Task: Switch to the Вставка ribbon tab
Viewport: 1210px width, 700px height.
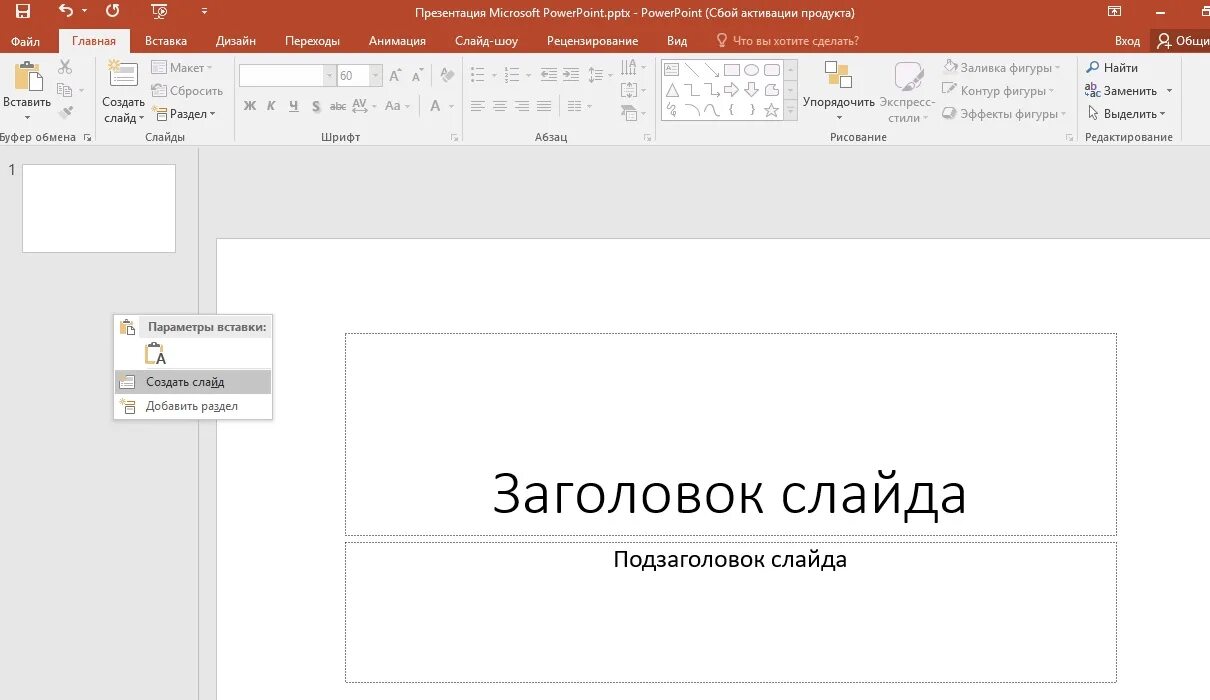Action: pos(165,41)
